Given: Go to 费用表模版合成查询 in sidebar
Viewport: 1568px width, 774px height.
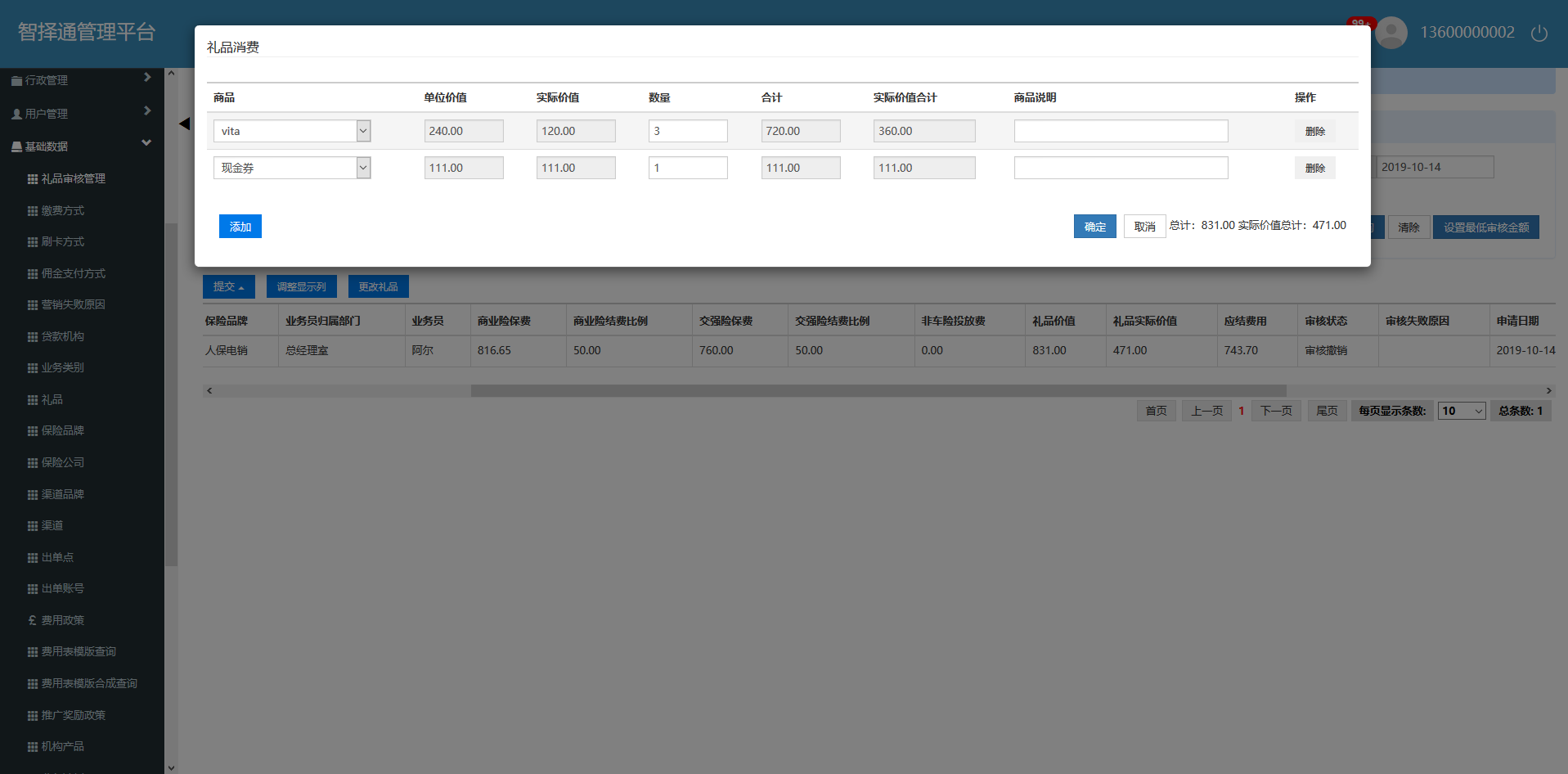Looking at the screenshot, I should (89, 684).
